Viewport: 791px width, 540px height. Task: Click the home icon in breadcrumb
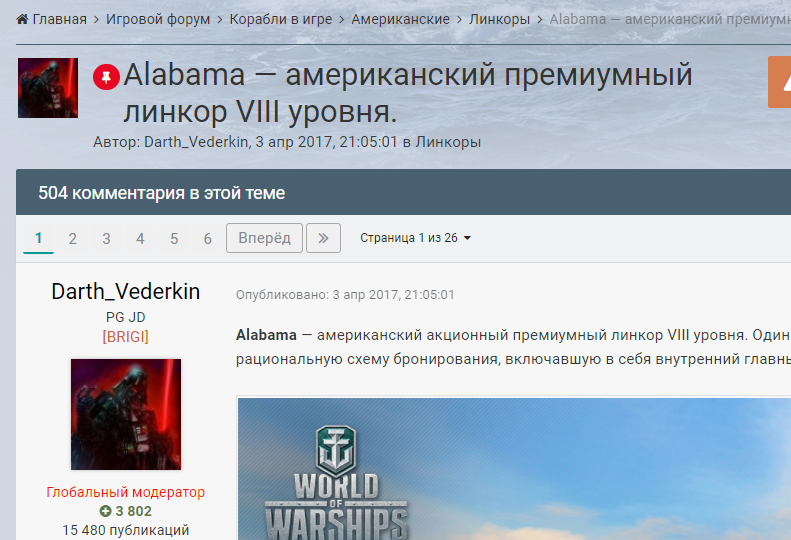pyautogui.click(x=23, y=19)
